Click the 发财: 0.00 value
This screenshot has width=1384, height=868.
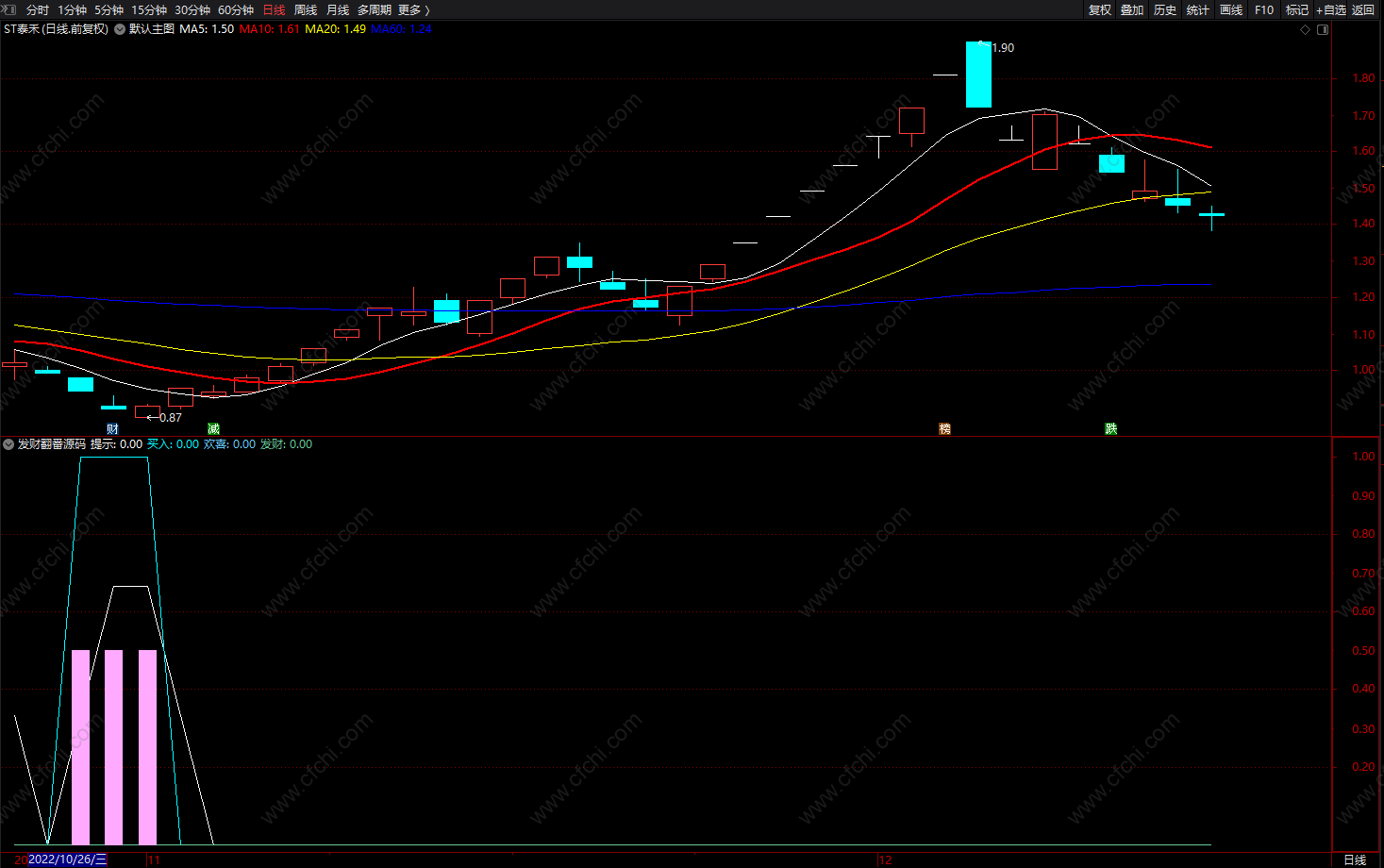click(x=286, y=444)
